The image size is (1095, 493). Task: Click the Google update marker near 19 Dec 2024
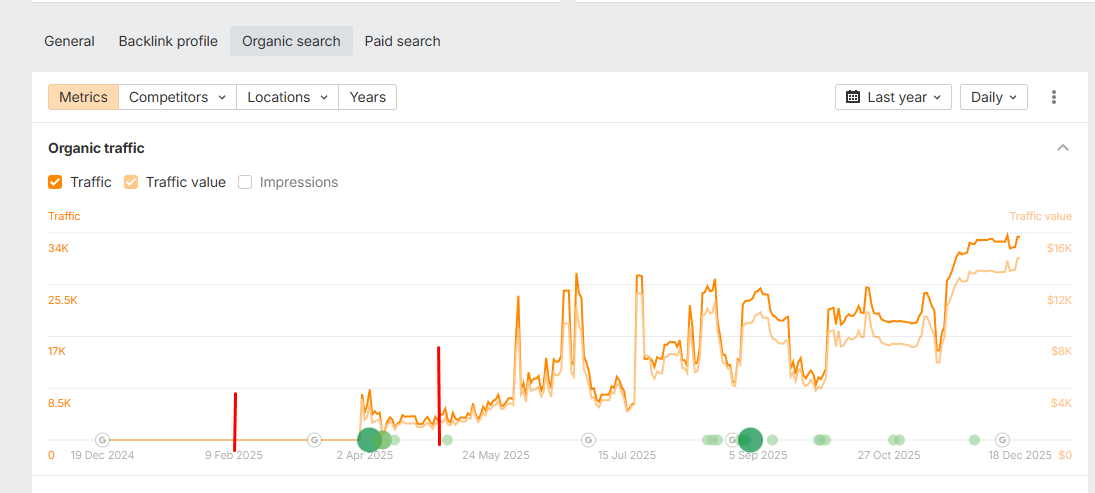click(x=102, y=439)
